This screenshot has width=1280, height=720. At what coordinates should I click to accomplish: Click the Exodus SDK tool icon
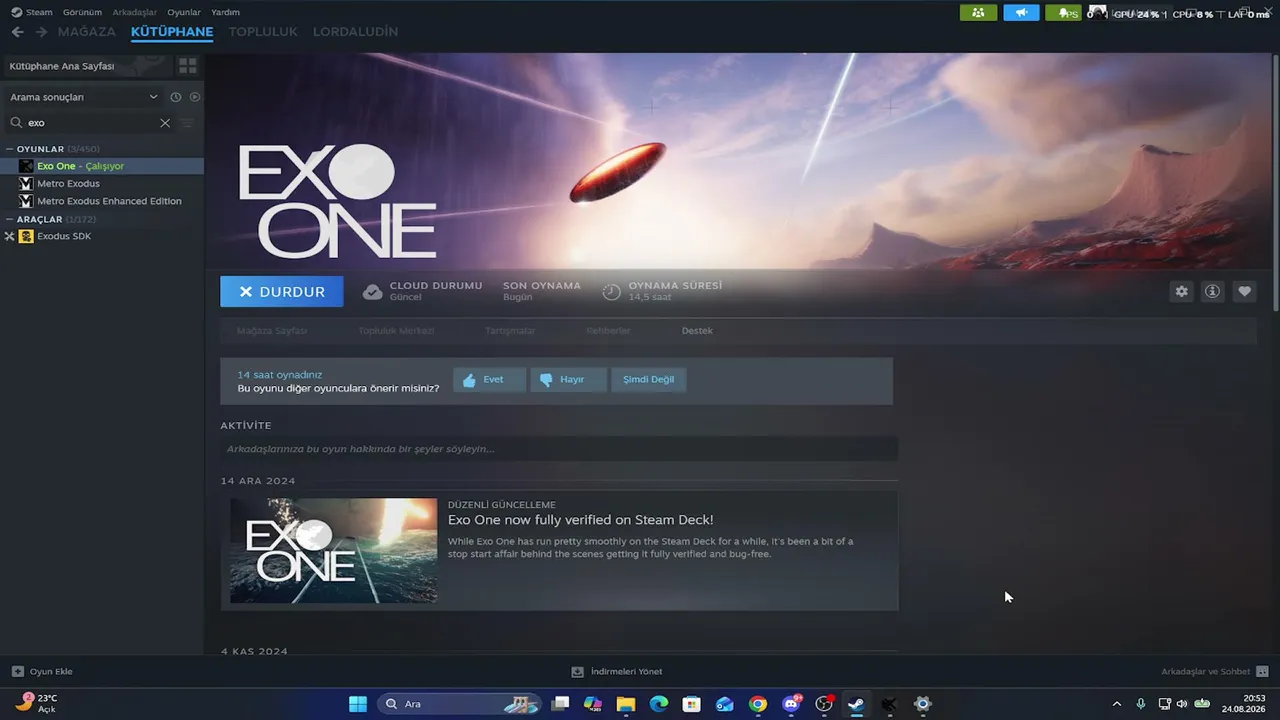tap(26, 236)
